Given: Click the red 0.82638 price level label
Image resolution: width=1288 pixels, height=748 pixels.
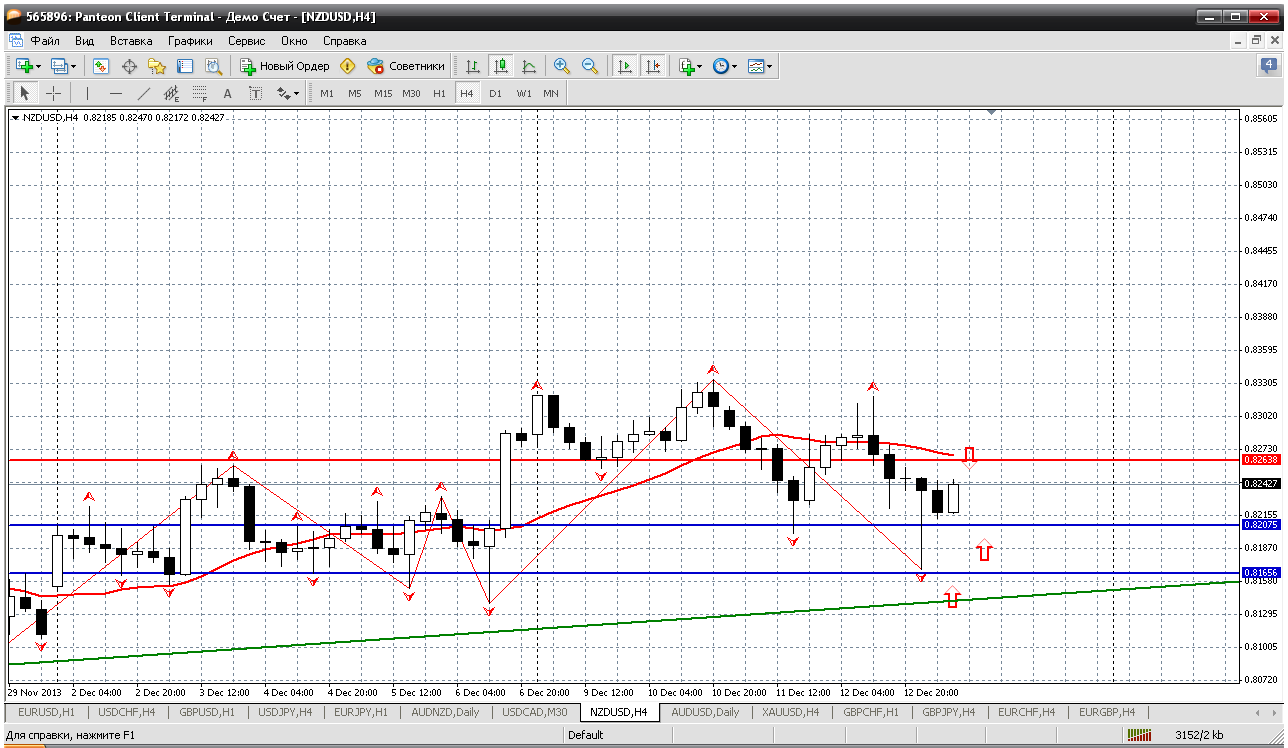Looking at the screenshot, I should (1259, 460).
